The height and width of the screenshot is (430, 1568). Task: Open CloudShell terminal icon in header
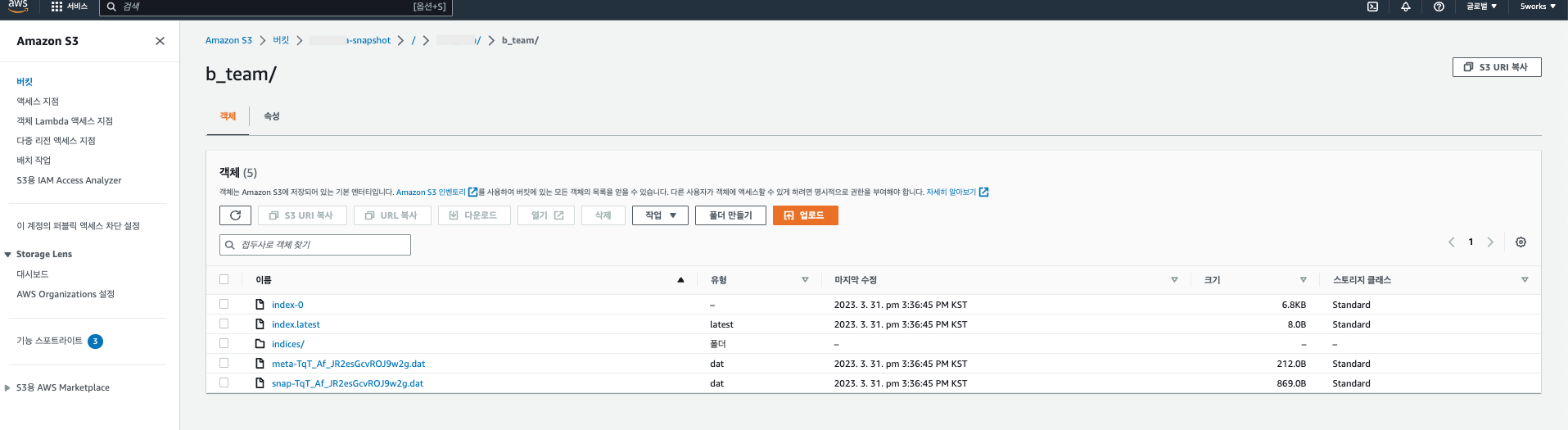pyautogui.click(x=1372, y=7)
